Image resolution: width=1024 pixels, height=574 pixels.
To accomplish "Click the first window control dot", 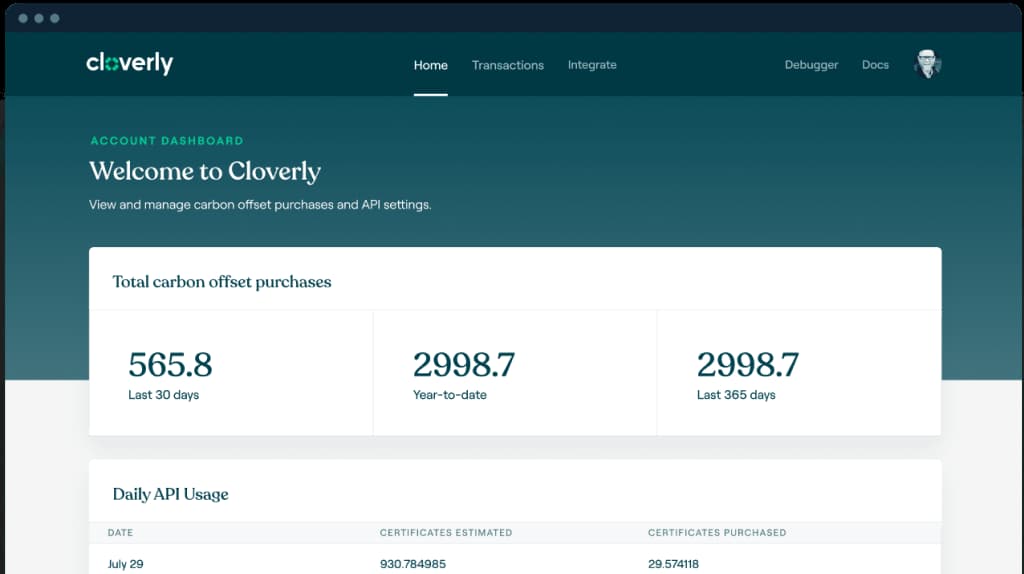I will tap(23, 18).
